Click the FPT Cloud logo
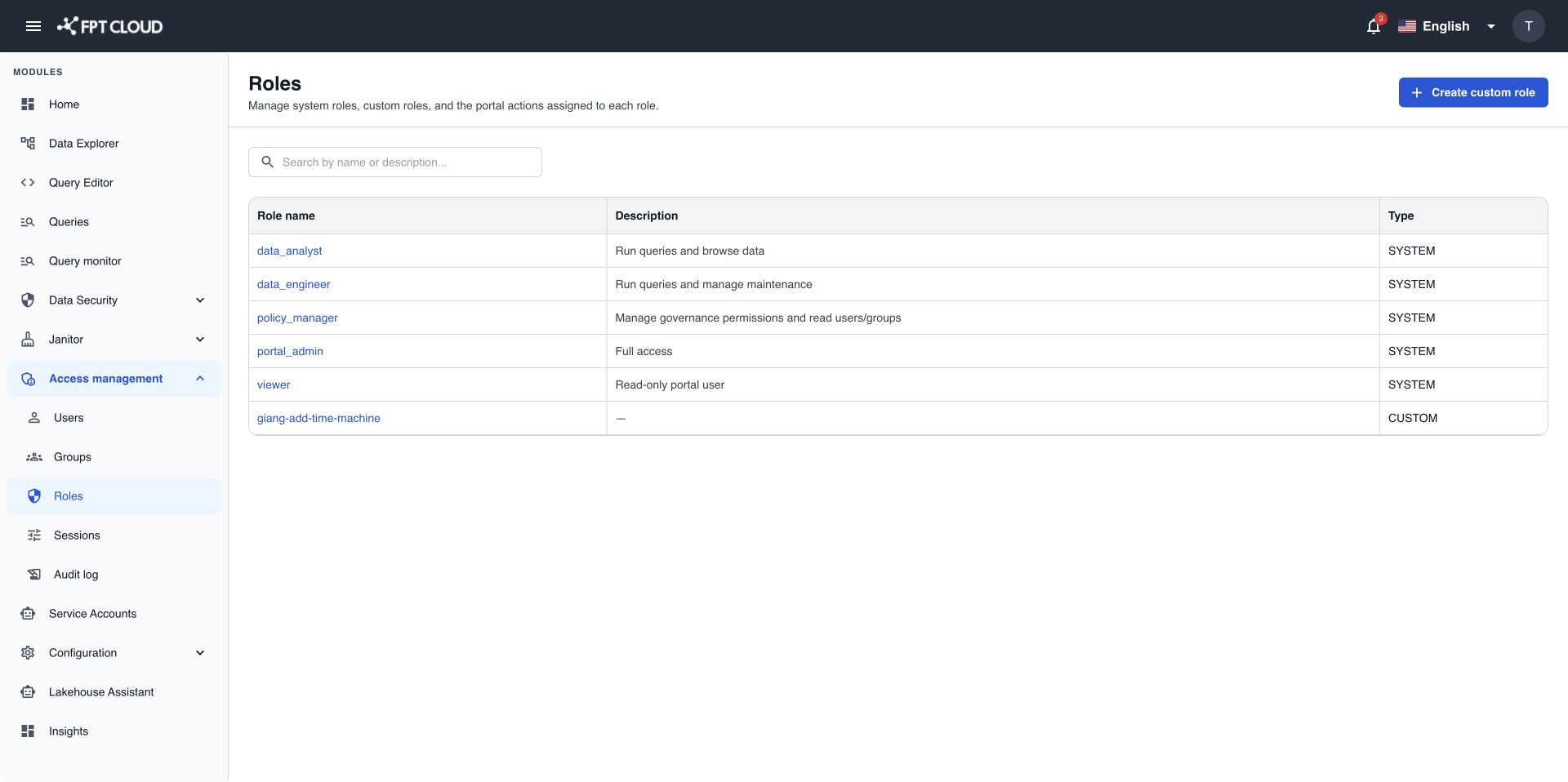1568x782 pixels. pyautogui.click(x=109, y=26)
